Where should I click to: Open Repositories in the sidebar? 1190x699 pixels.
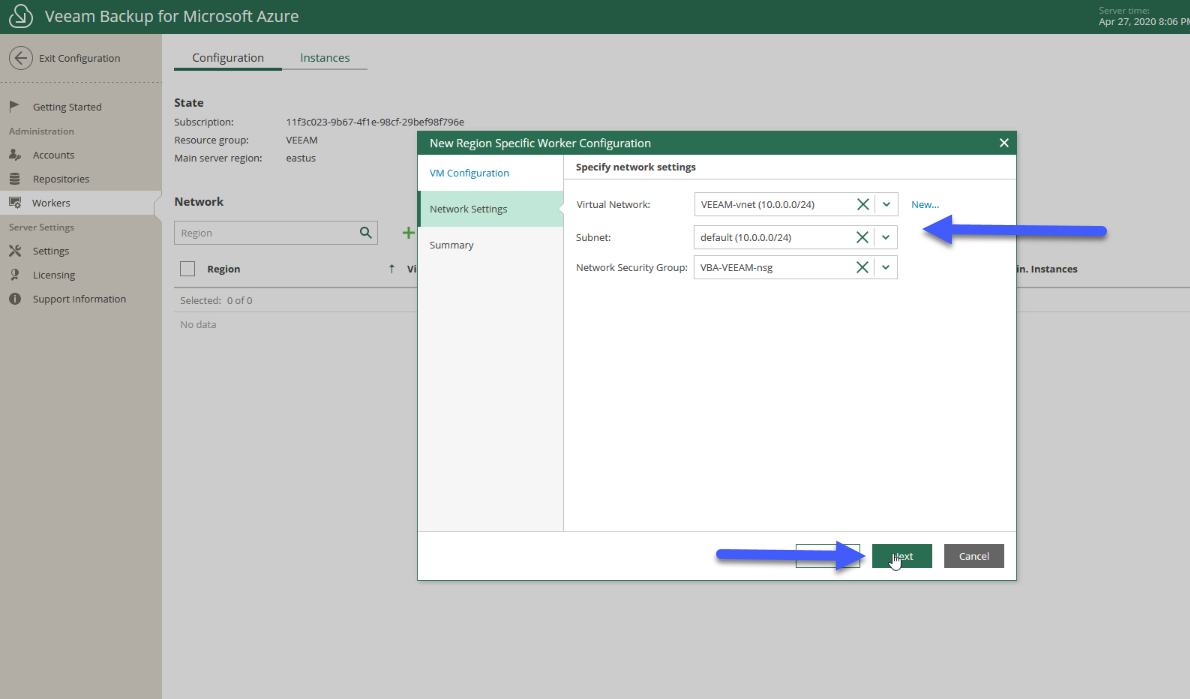[x=61, y=179]
